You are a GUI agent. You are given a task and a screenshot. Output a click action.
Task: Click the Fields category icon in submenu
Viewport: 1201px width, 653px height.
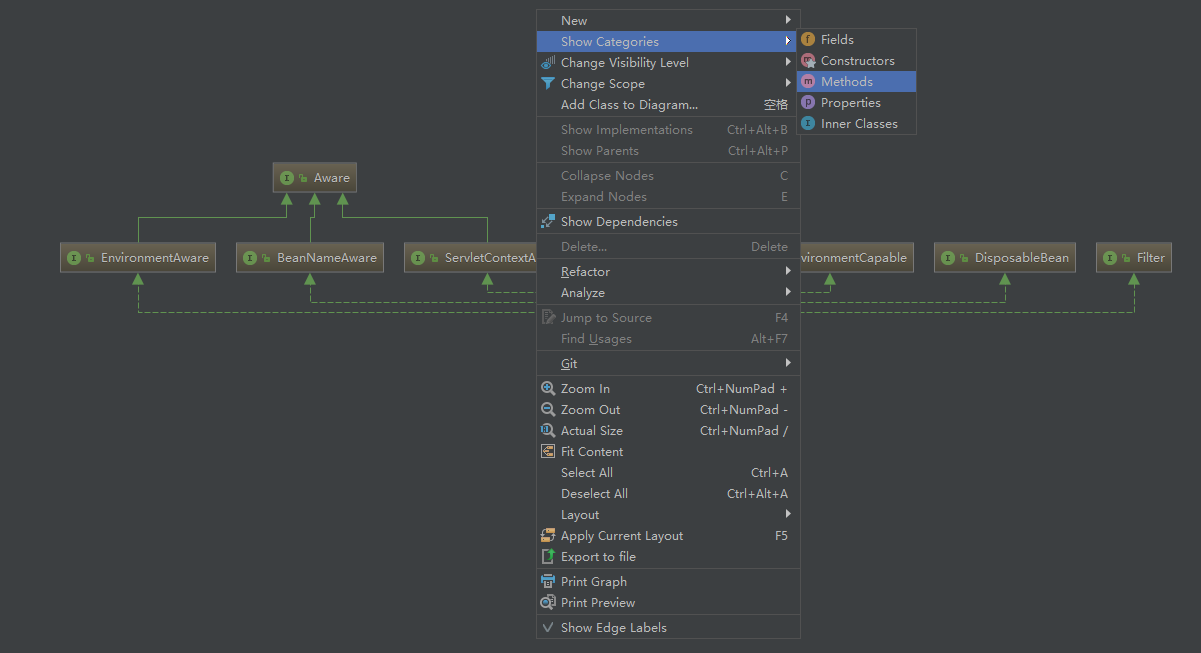click(808, 39)
